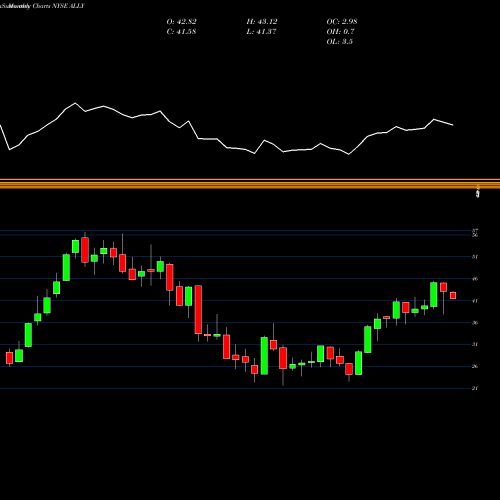500x500 pixels.
Task: Click the 'OC: 2.98' value
Action: click(342, 22)
